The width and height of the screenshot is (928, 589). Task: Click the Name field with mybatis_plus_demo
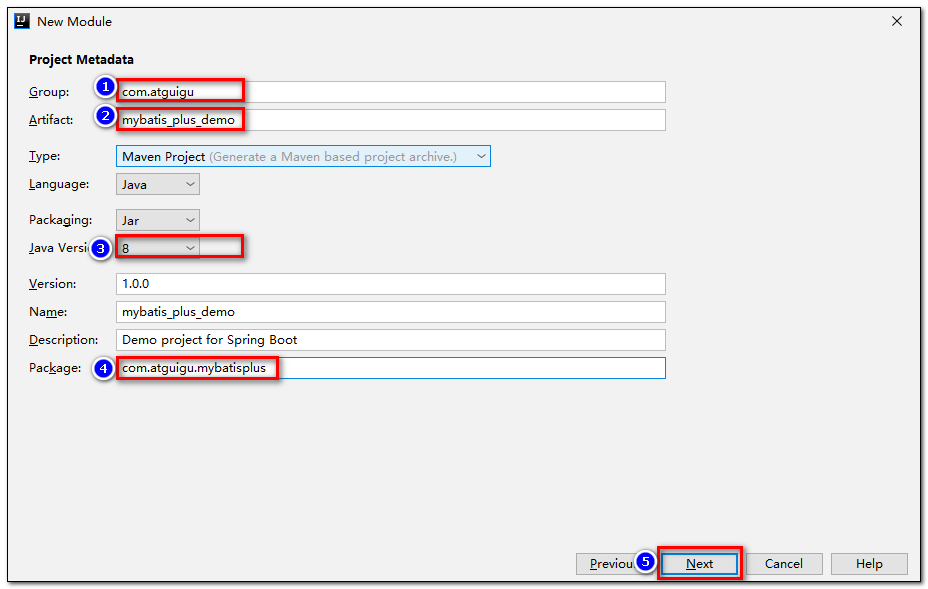[390, 312]
